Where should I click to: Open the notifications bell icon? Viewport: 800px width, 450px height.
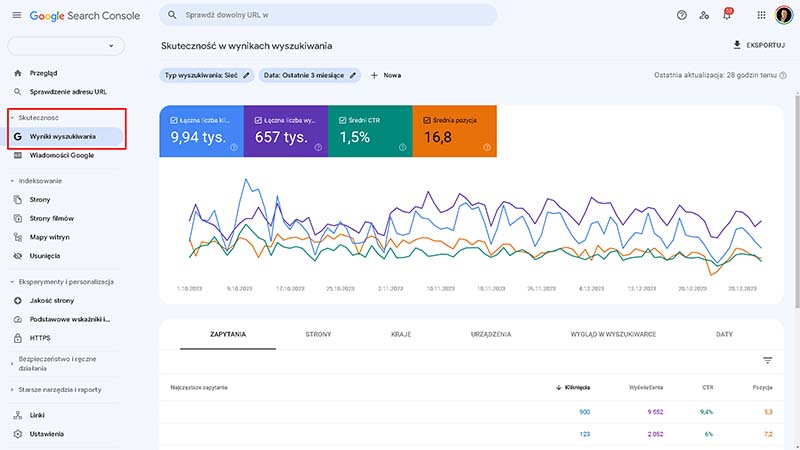pos(727,15)
